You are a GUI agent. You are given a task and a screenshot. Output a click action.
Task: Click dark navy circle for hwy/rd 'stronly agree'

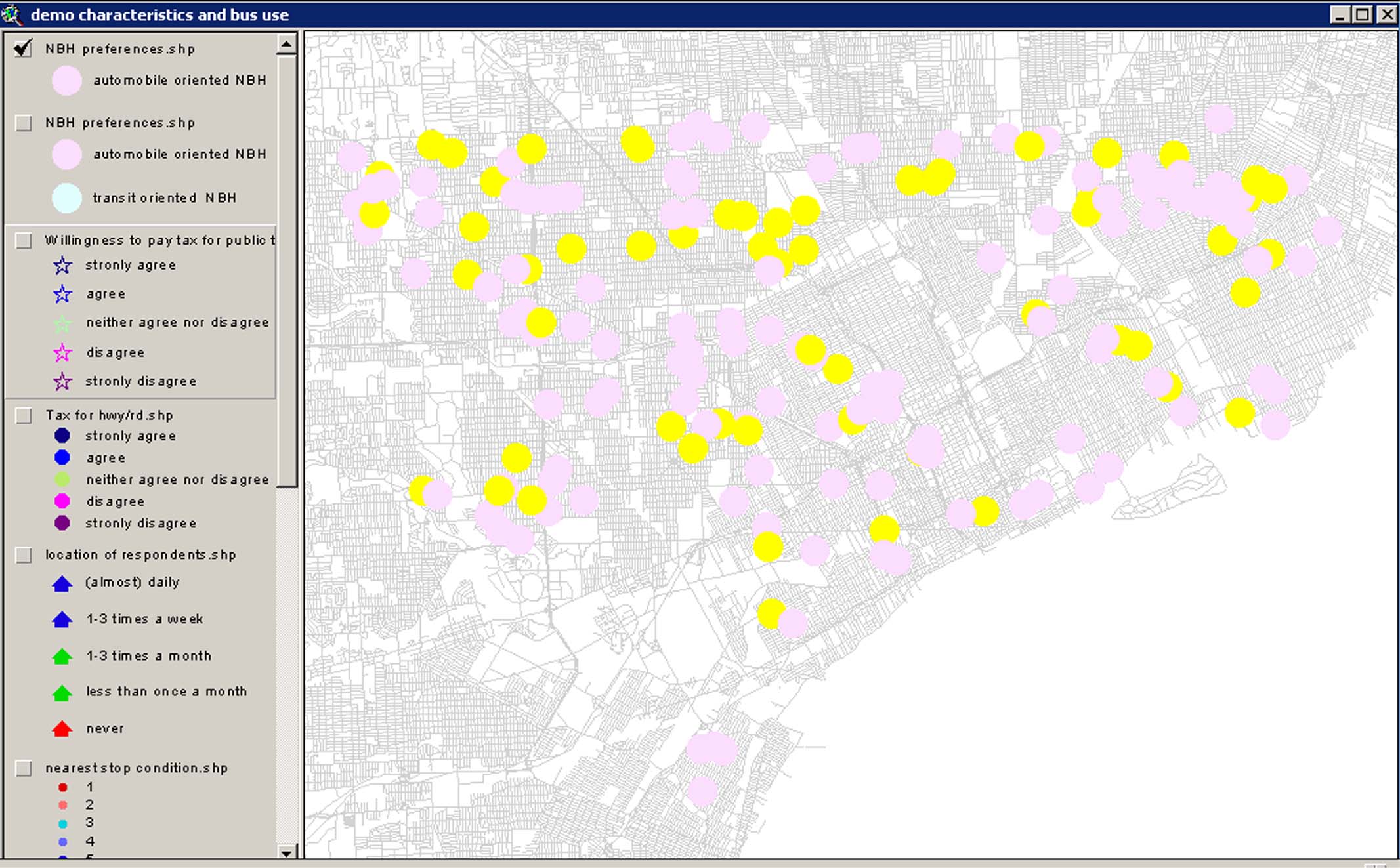coord(62,436)
